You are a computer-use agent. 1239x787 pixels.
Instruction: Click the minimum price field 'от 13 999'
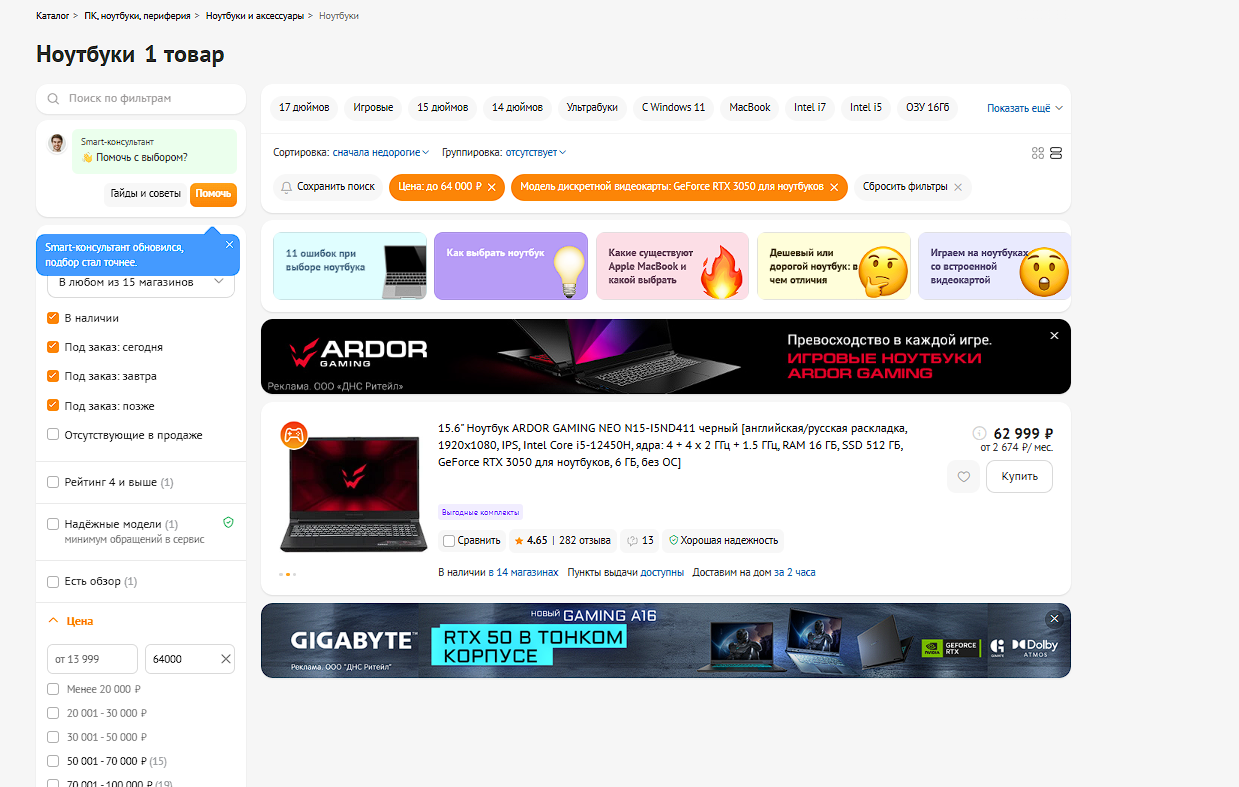pos(92,659)
